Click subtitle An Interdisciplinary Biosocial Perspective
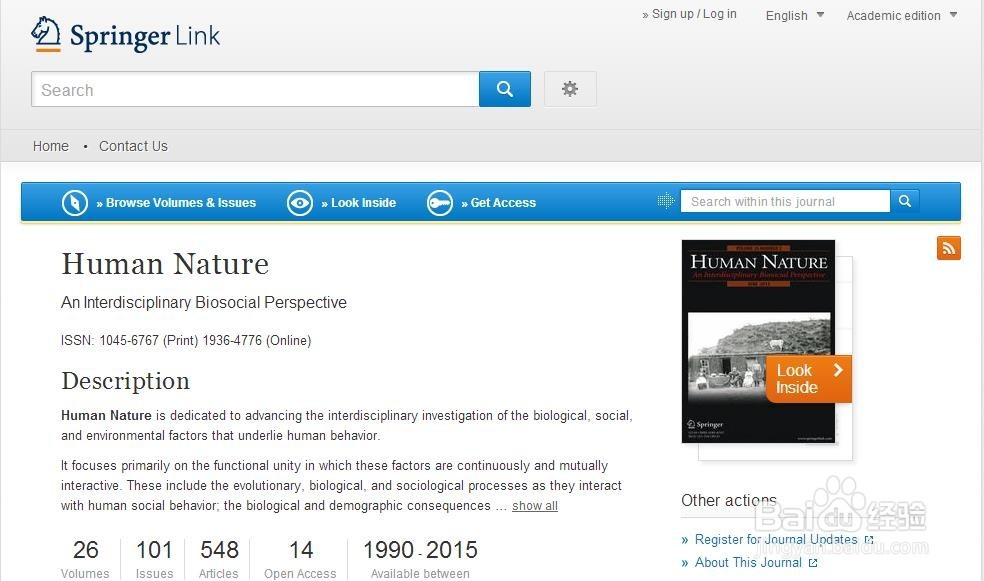984x581 pixels. pos(204,302)
